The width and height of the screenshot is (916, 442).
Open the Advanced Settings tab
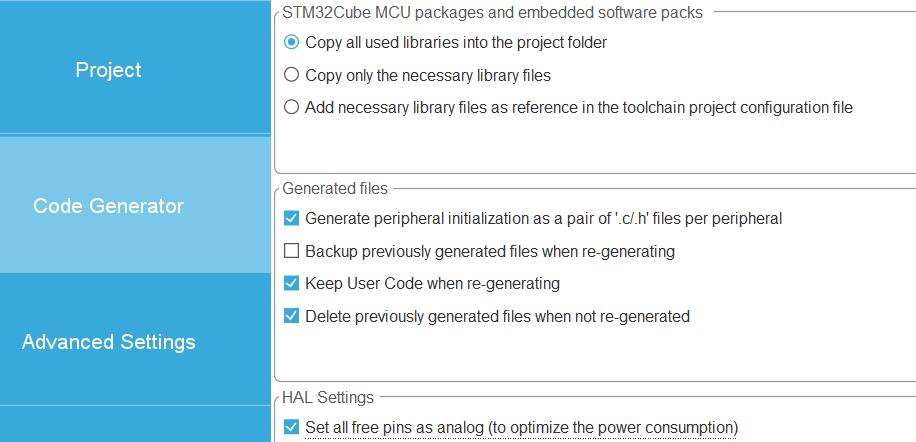point(109,342)
